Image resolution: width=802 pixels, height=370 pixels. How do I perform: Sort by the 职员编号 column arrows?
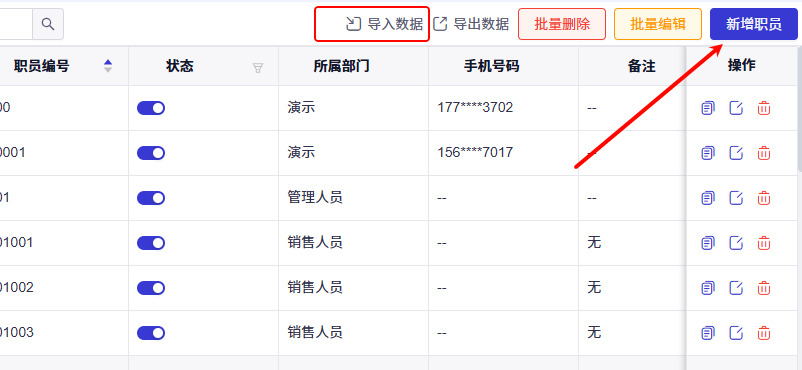coord(108,66)
